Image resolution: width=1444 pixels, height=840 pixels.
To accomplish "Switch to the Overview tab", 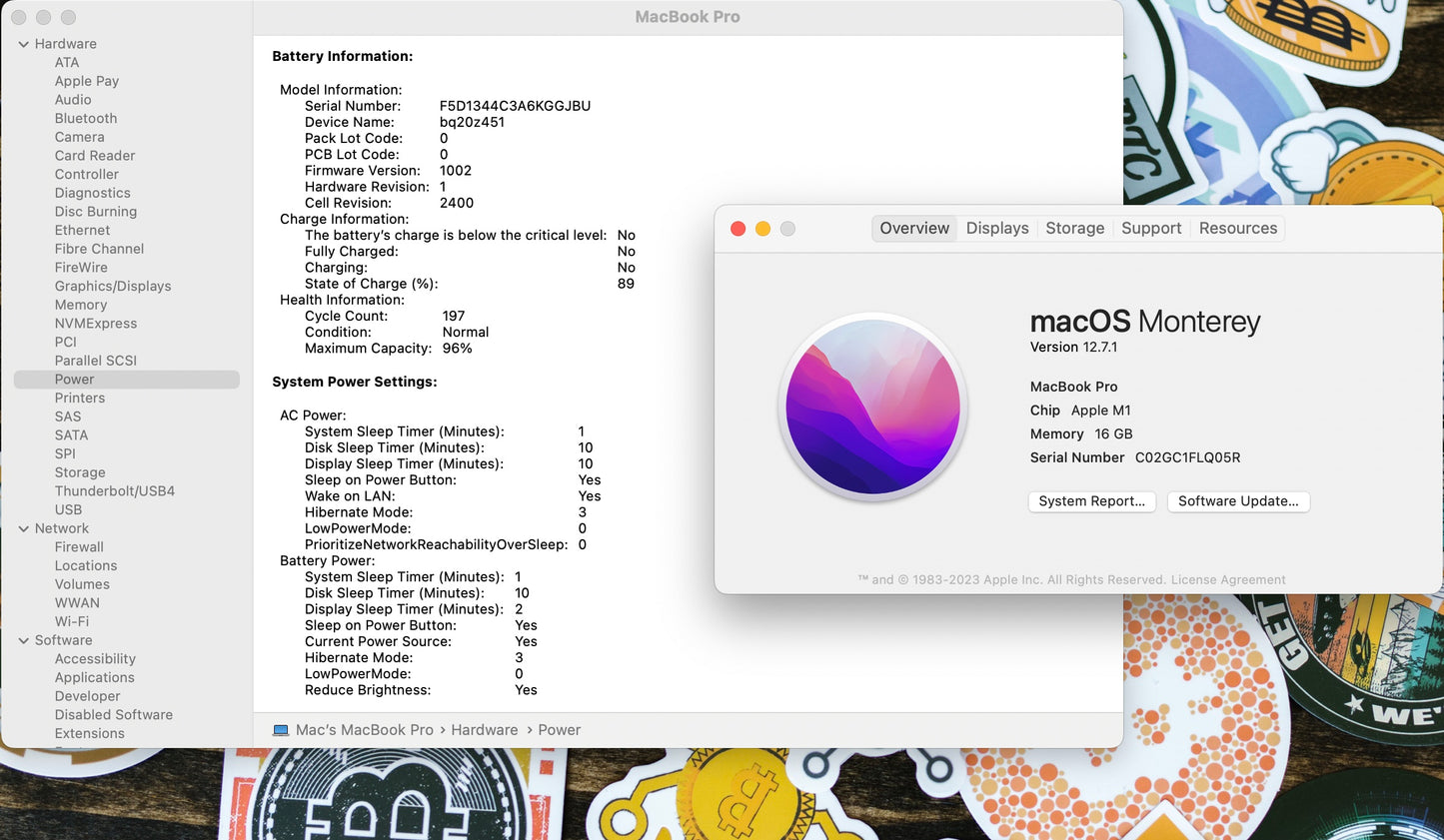I will coord(914,228).
